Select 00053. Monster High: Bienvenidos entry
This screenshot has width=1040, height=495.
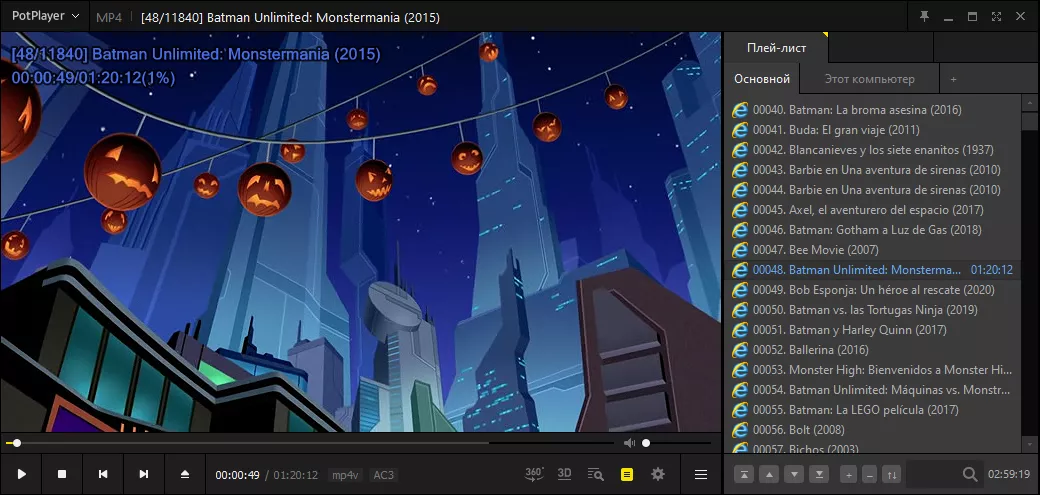(x=873, y=370)
